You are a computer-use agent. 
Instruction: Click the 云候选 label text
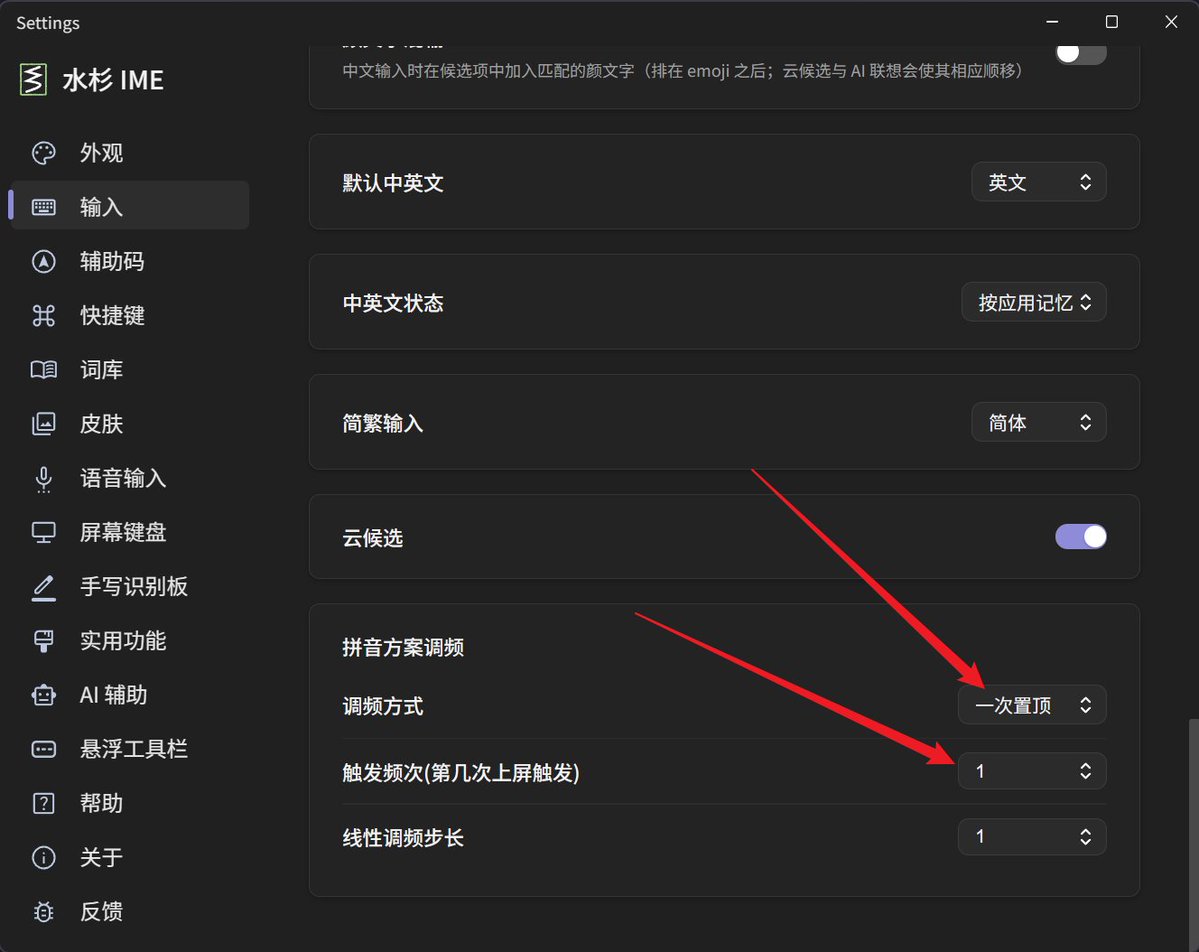(x=372, y=538)
